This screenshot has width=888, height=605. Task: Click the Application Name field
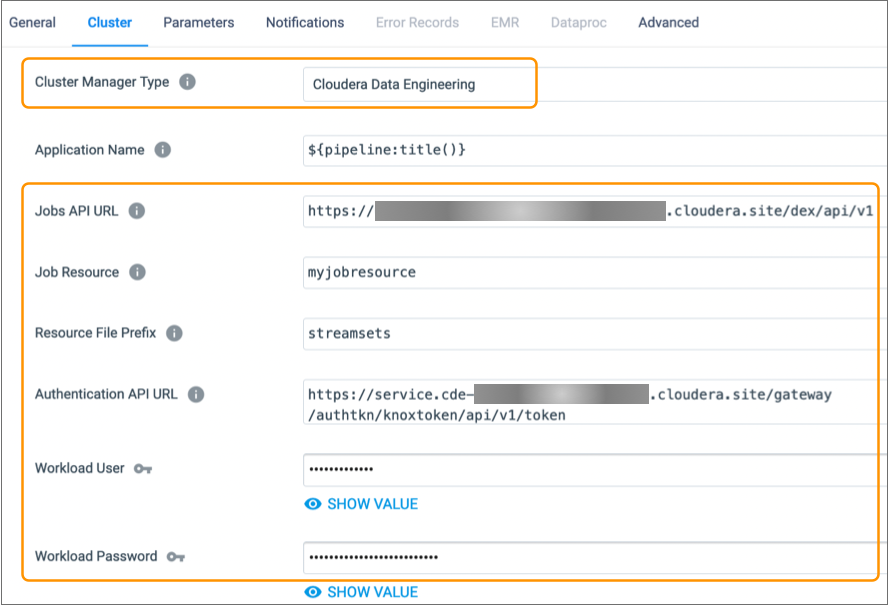[595, 150]
